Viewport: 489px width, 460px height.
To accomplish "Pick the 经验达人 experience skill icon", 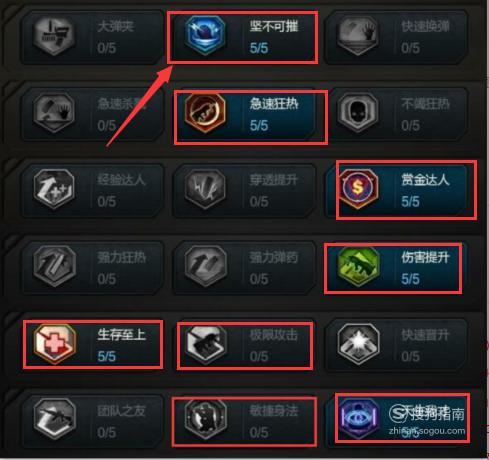I will click(x=54, y=189).
